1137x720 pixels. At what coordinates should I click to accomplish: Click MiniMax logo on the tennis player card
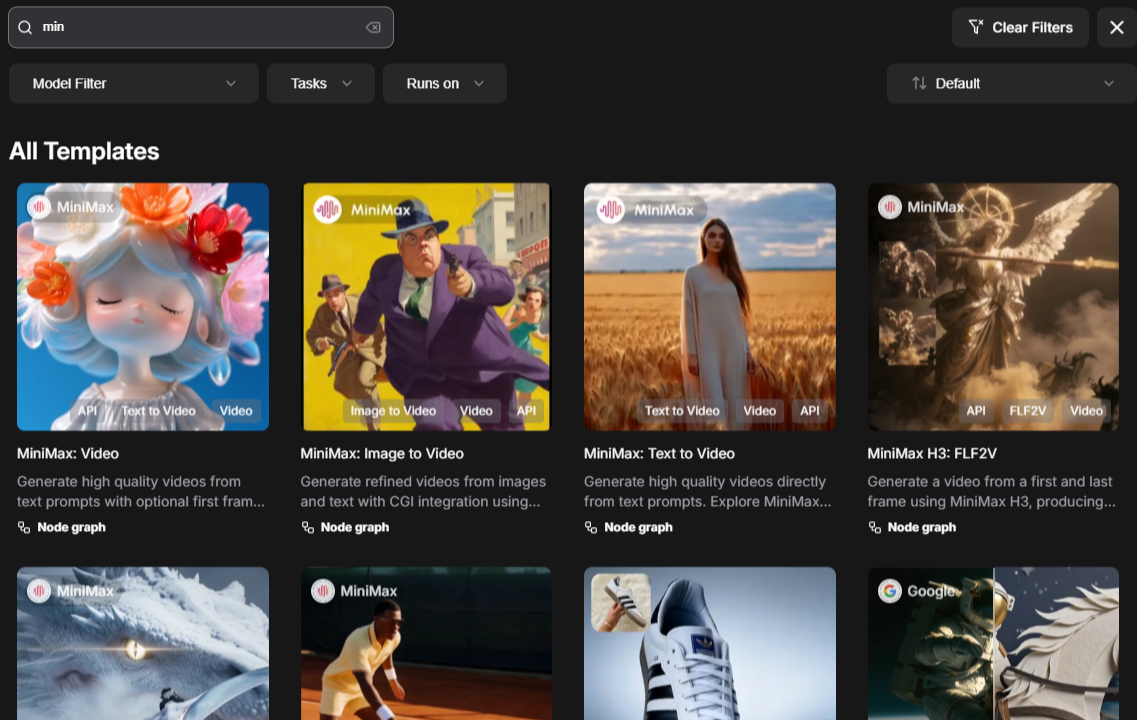coord(323,591)
